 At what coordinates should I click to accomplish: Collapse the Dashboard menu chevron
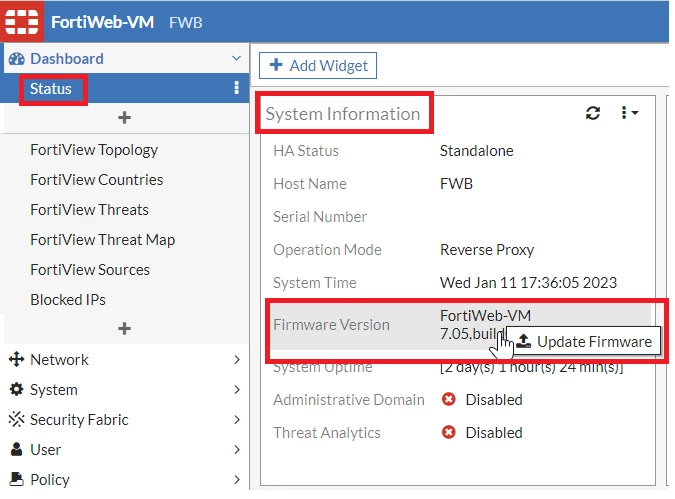(x=236, y=58)
